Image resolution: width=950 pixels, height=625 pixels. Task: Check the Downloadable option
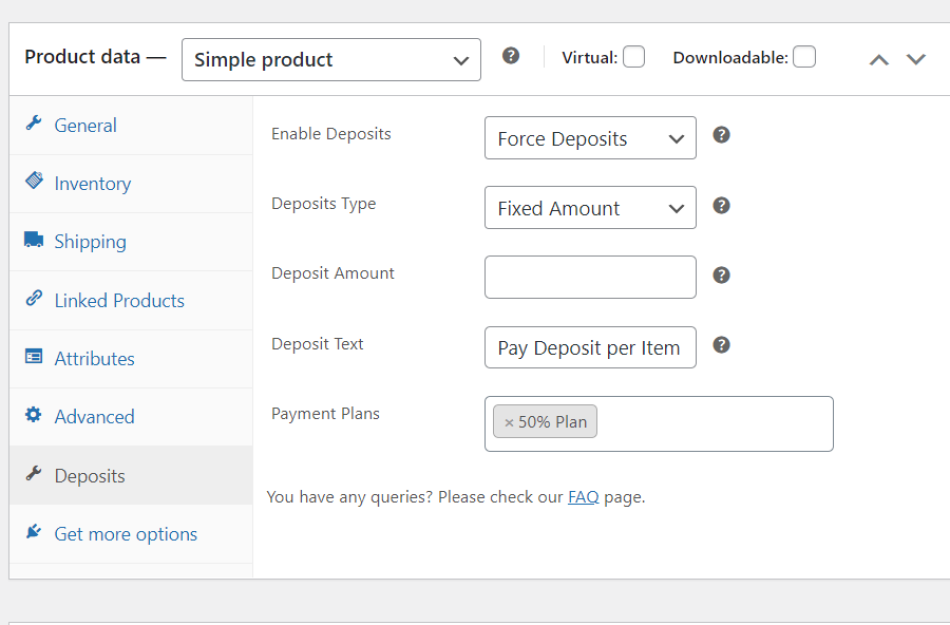pos(805,57)
